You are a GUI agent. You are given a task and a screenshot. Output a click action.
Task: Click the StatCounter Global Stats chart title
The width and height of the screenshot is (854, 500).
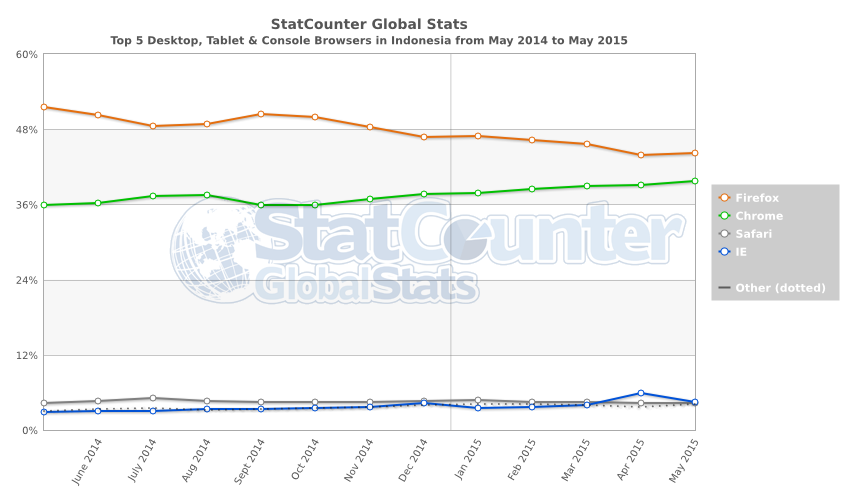click(369, 23)
